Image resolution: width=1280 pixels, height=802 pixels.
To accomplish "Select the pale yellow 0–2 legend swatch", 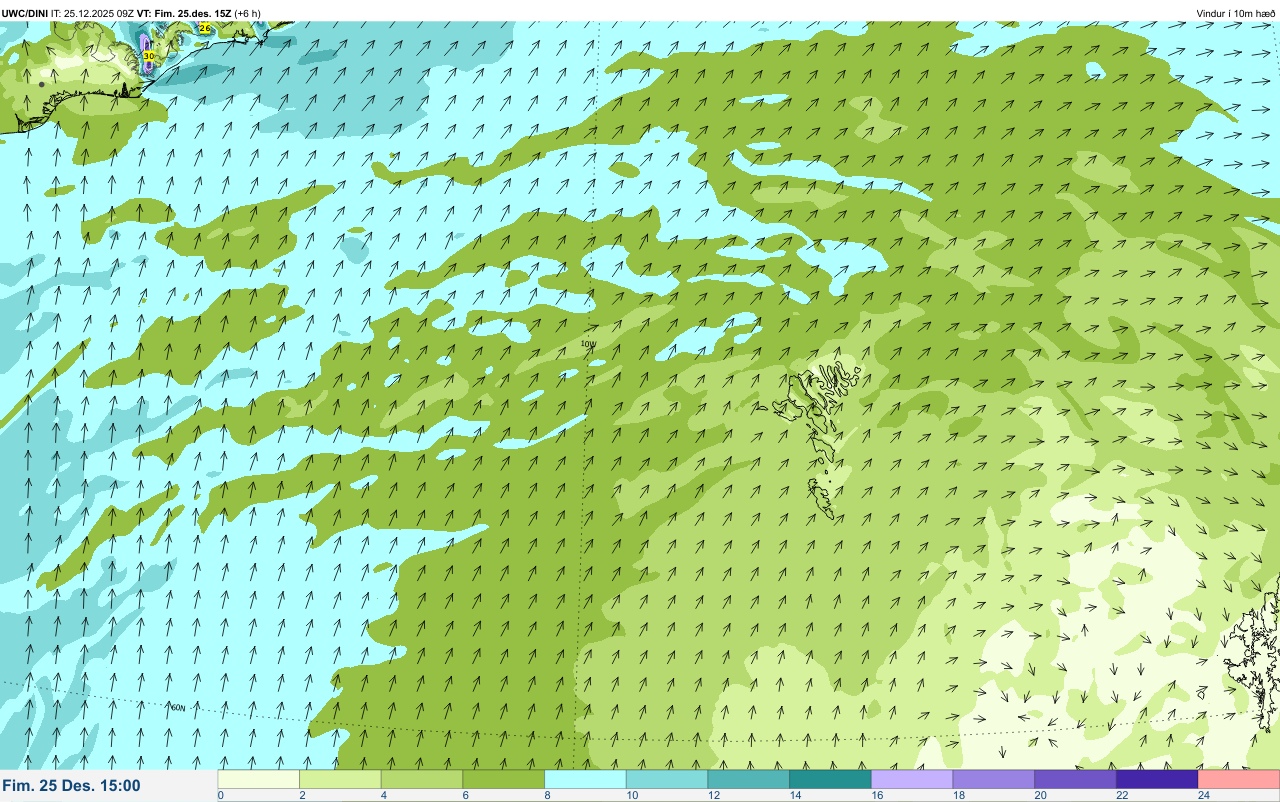I will [259, 779].
